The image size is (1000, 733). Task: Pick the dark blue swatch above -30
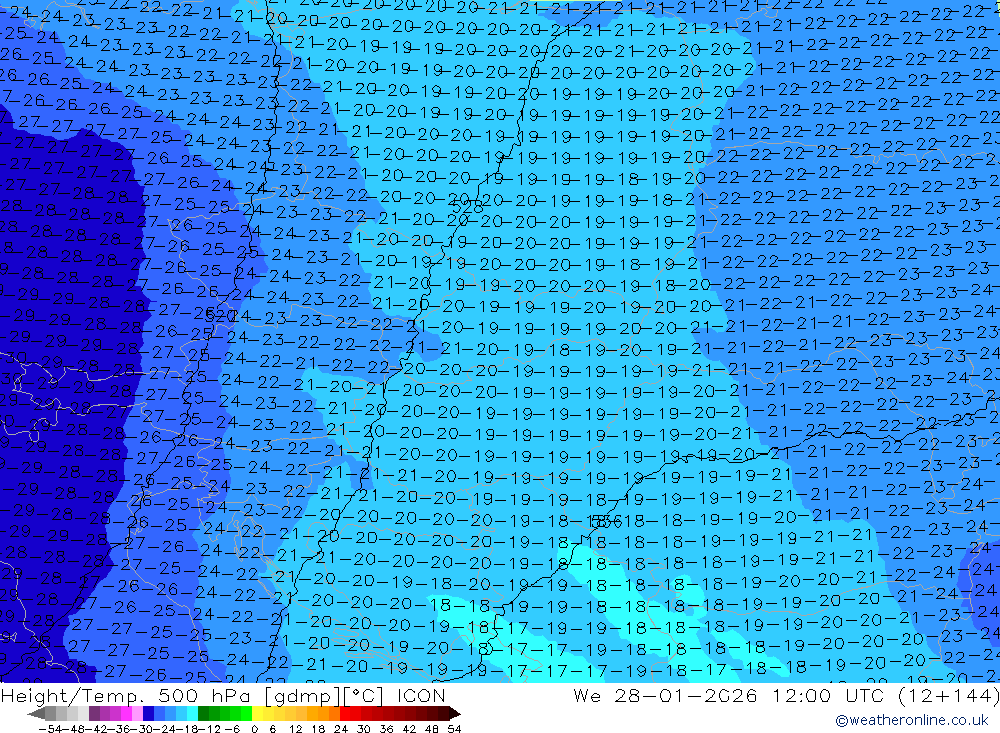pyautogui.click(x=149, y=713)
